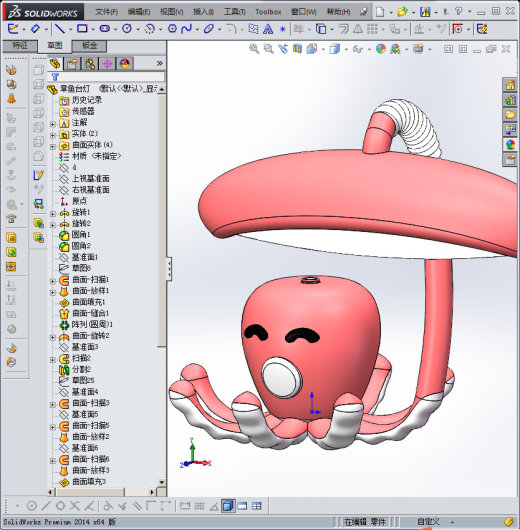This screenshot has height=530, width=520.
Task: Open the 插入(I) menu
Action: 203,12
